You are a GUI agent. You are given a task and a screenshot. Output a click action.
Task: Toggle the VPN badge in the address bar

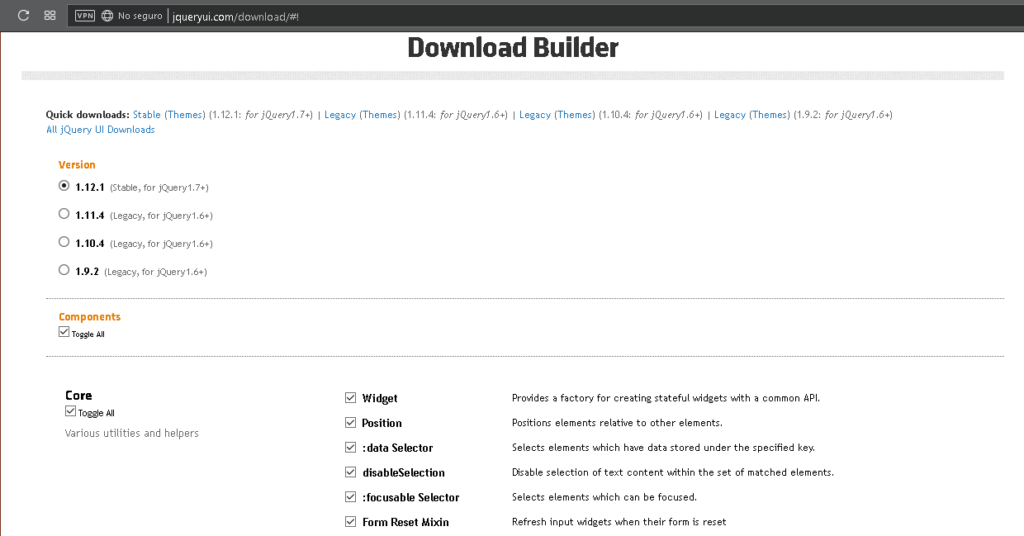coord(85,16)
